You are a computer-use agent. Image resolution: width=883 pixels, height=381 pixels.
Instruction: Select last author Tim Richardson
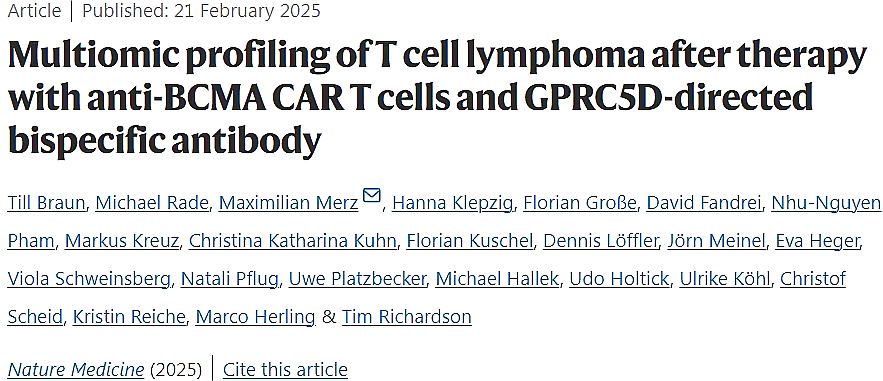(x=407, y=317)
